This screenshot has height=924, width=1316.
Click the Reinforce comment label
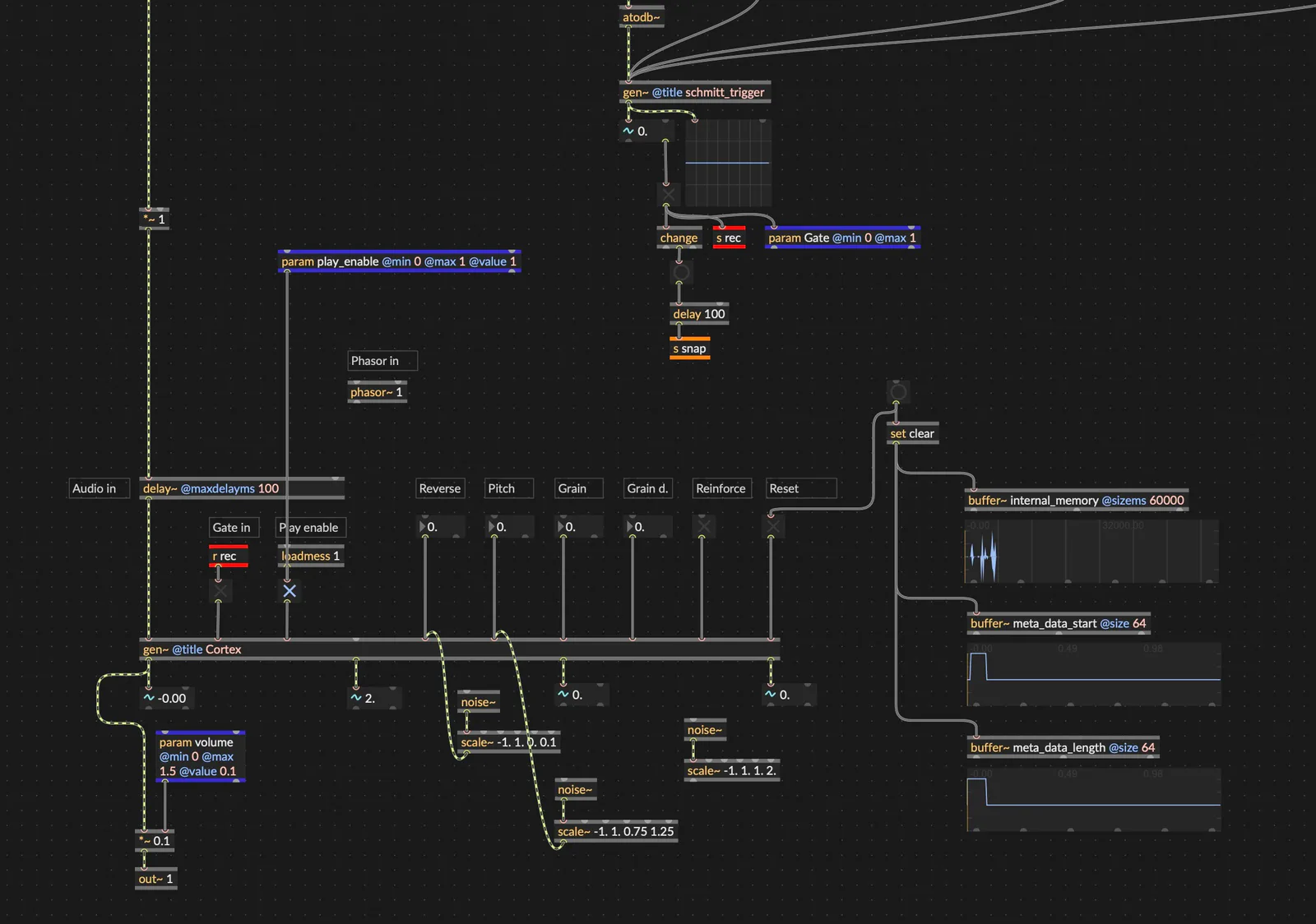(722, 488)
